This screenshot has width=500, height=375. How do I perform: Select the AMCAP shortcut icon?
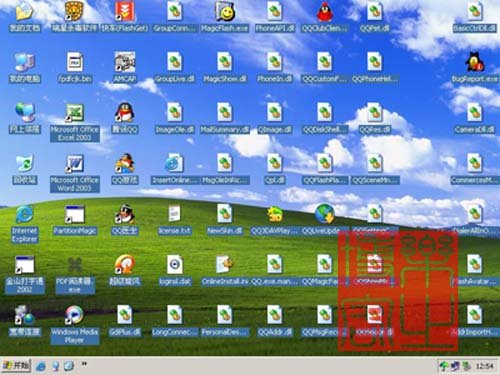(x=124, y=62)
